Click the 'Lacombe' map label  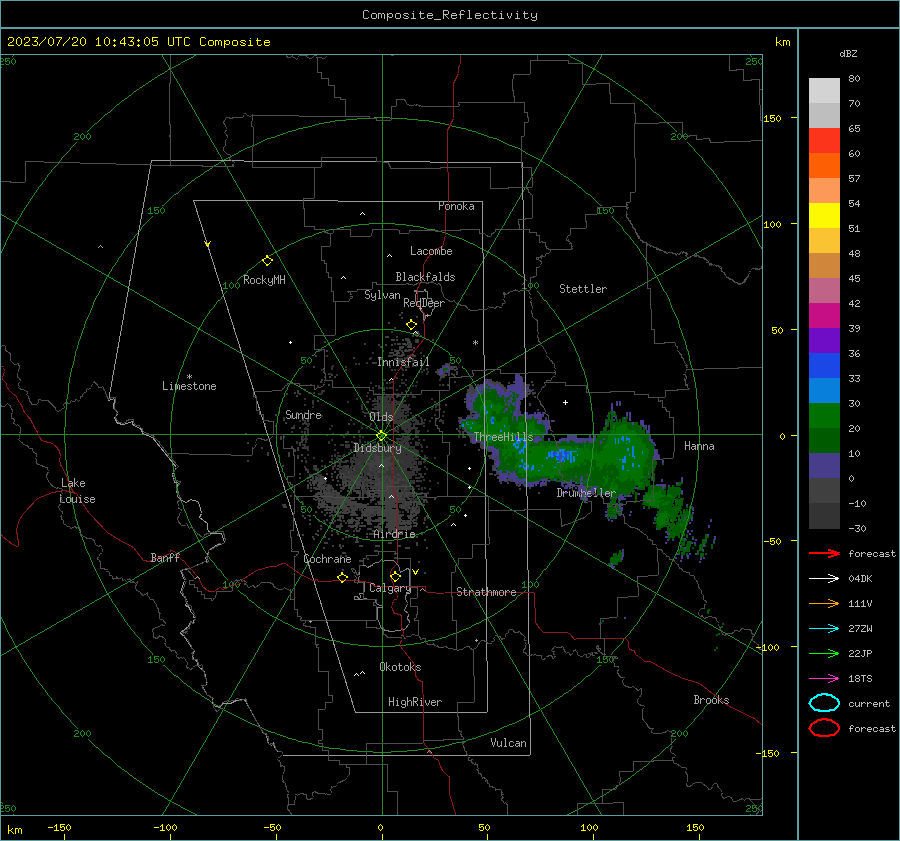[431, 251]
